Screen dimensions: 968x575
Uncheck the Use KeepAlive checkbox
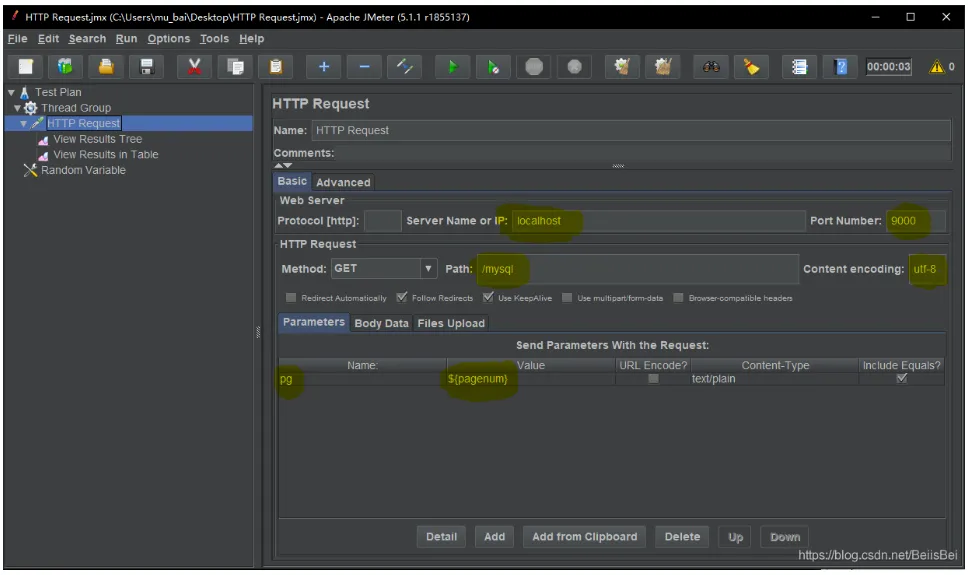pyautogui.click(x=488, y=298)
